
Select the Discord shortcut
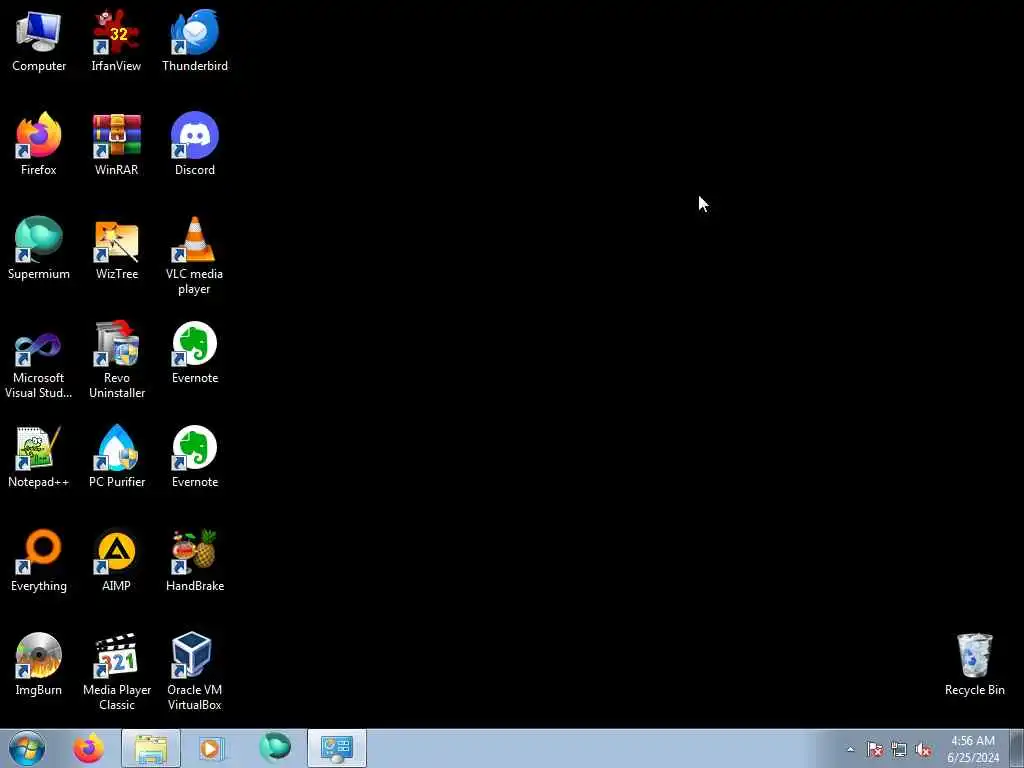tap(195, 144)
